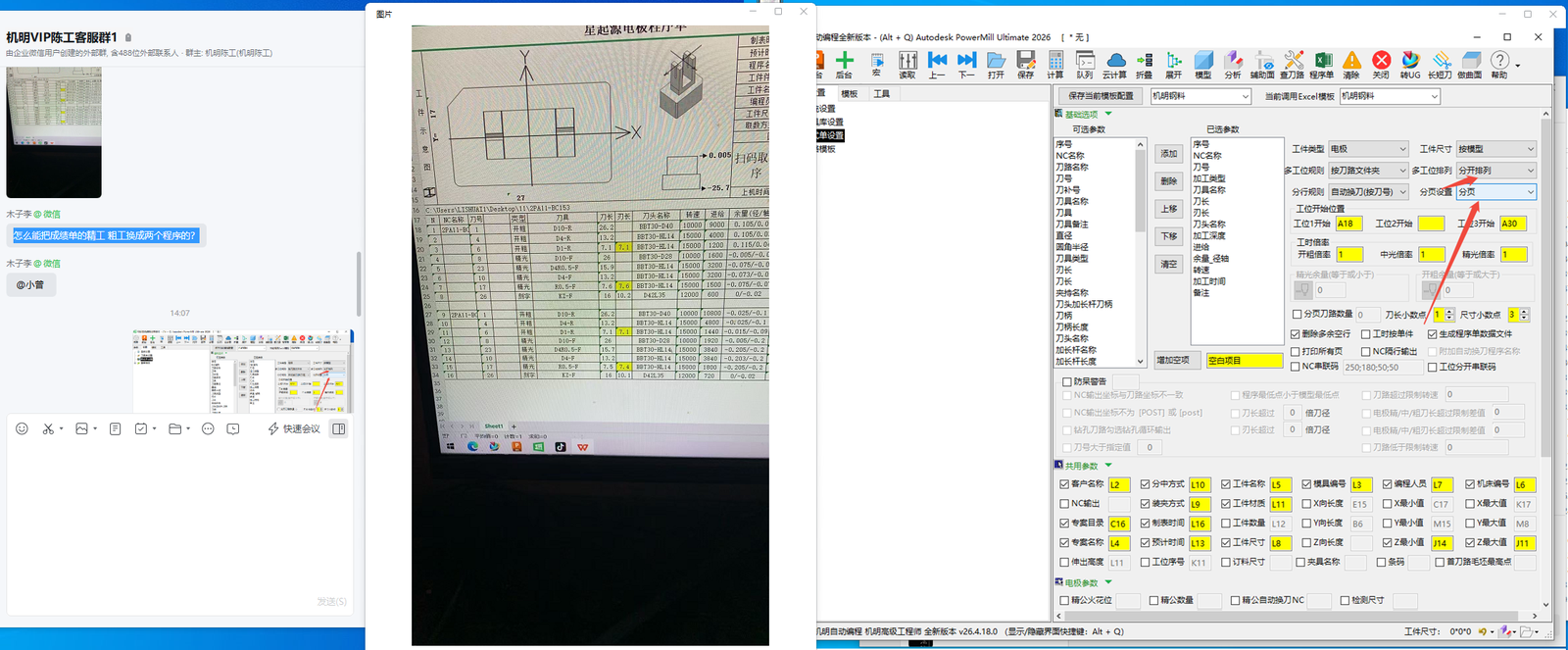Check the 防呆警告 checkbox
Image resolution: width=1568 pixels, height=650 pixels.
1067,381
